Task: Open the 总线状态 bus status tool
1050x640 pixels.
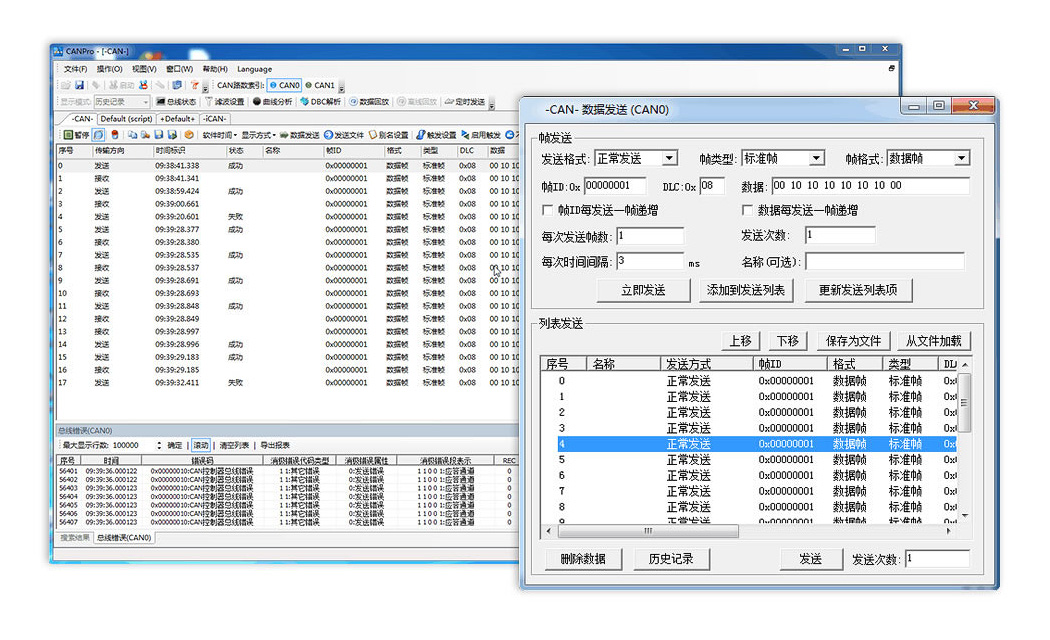Action: pyautogui.click(x=176, y=102)
